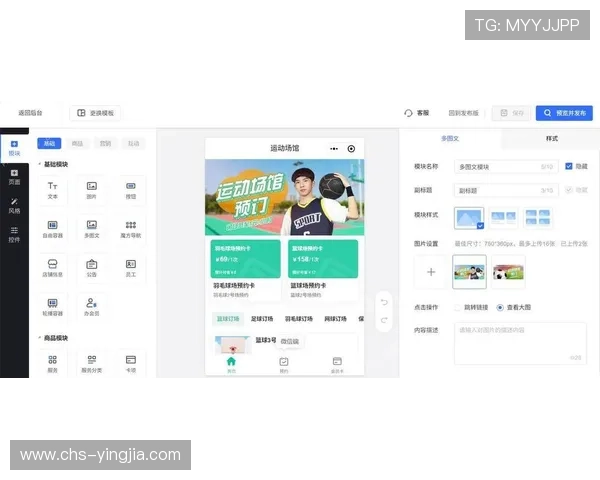Select the 羽毛球订场 tab in the preview
This screenshot has width=600, height=480.
click(x=299, y=319)
